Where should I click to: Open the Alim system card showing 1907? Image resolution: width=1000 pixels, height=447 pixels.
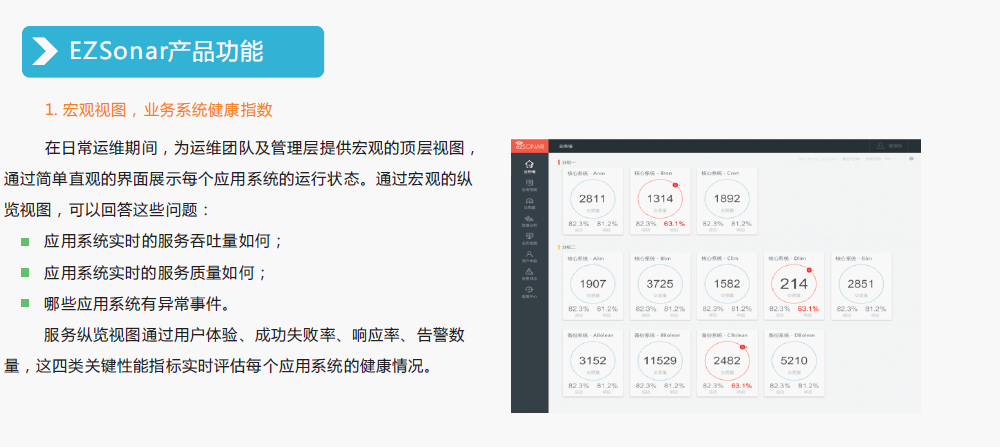592,286
